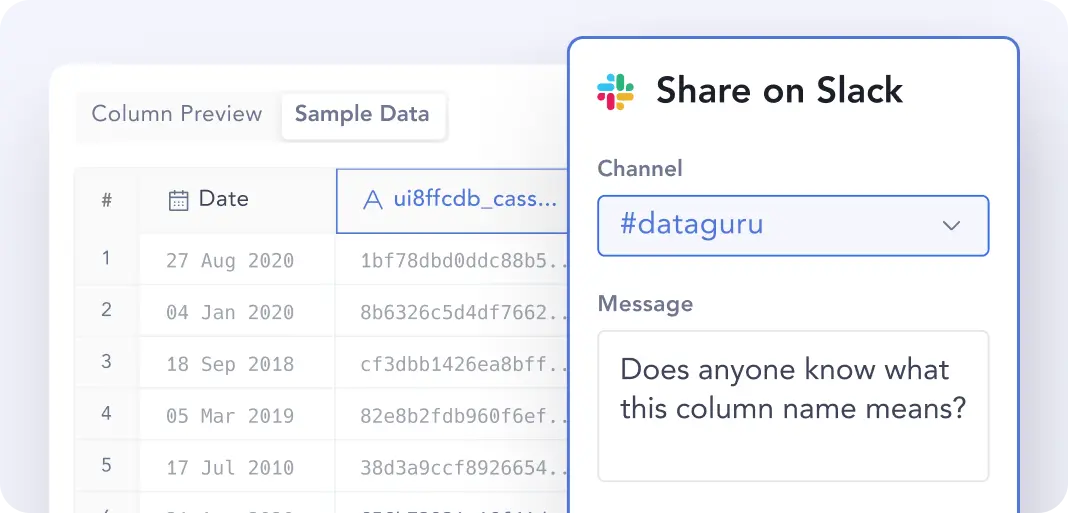The height and width of the screenshot is (513, 1068).
Task: Expand the Channel dropdown chevron
Action: 951,226
